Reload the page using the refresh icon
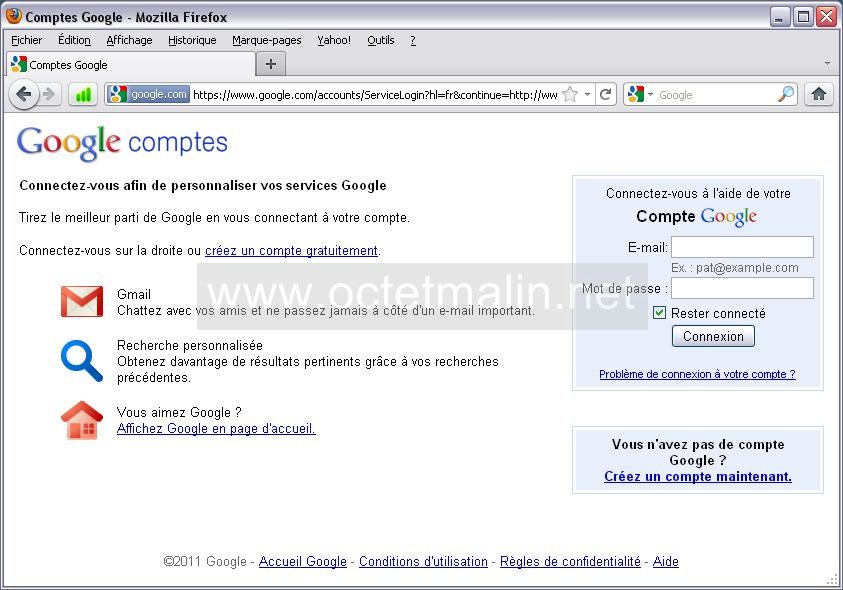The width and height of the screenshot is (843, 590). pyautogui.click(x=606, y=95)
